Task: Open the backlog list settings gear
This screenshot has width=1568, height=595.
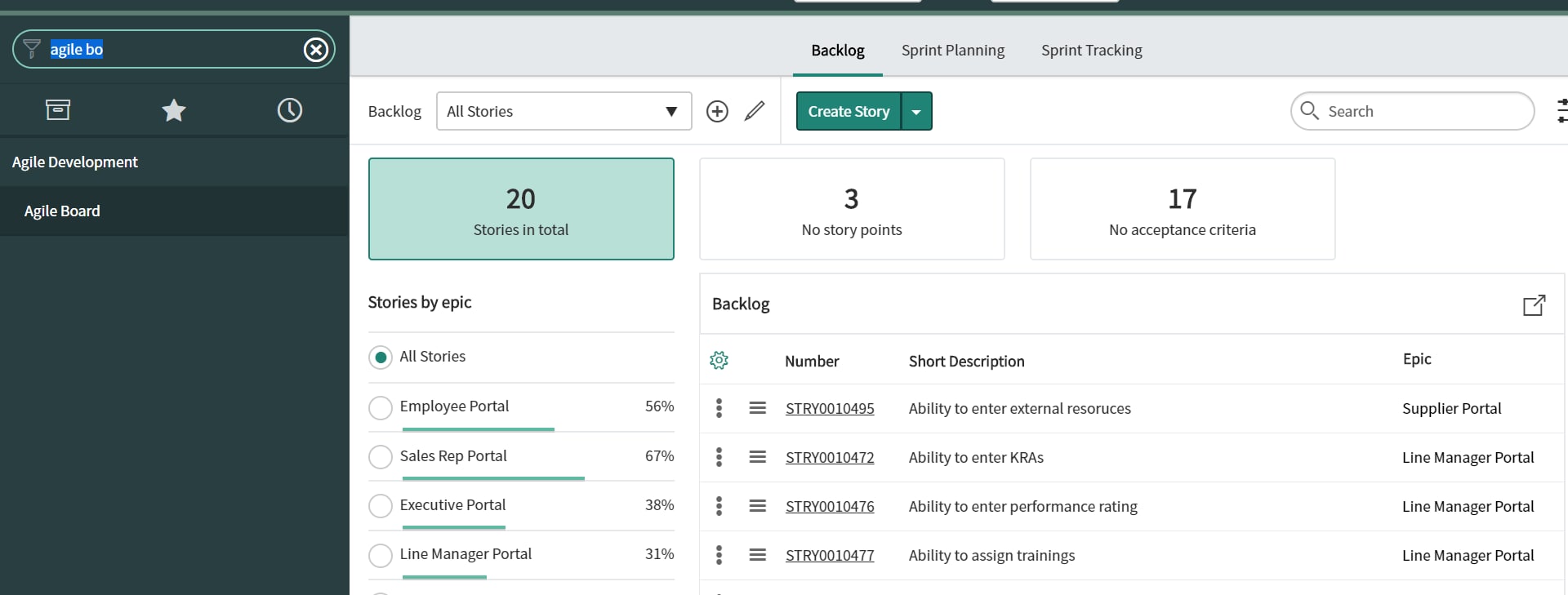Action: 719,360
